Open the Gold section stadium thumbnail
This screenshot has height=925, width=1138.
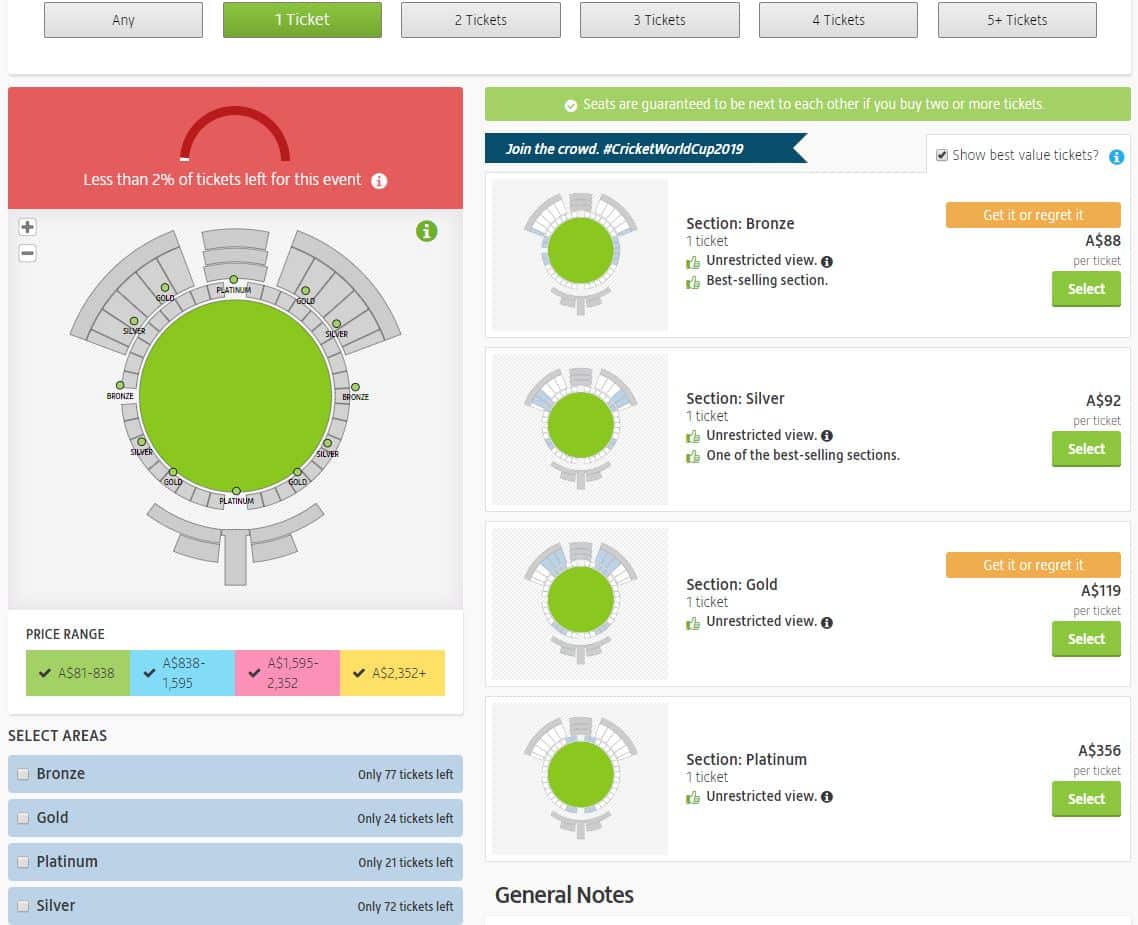click(x=580, y=605)
